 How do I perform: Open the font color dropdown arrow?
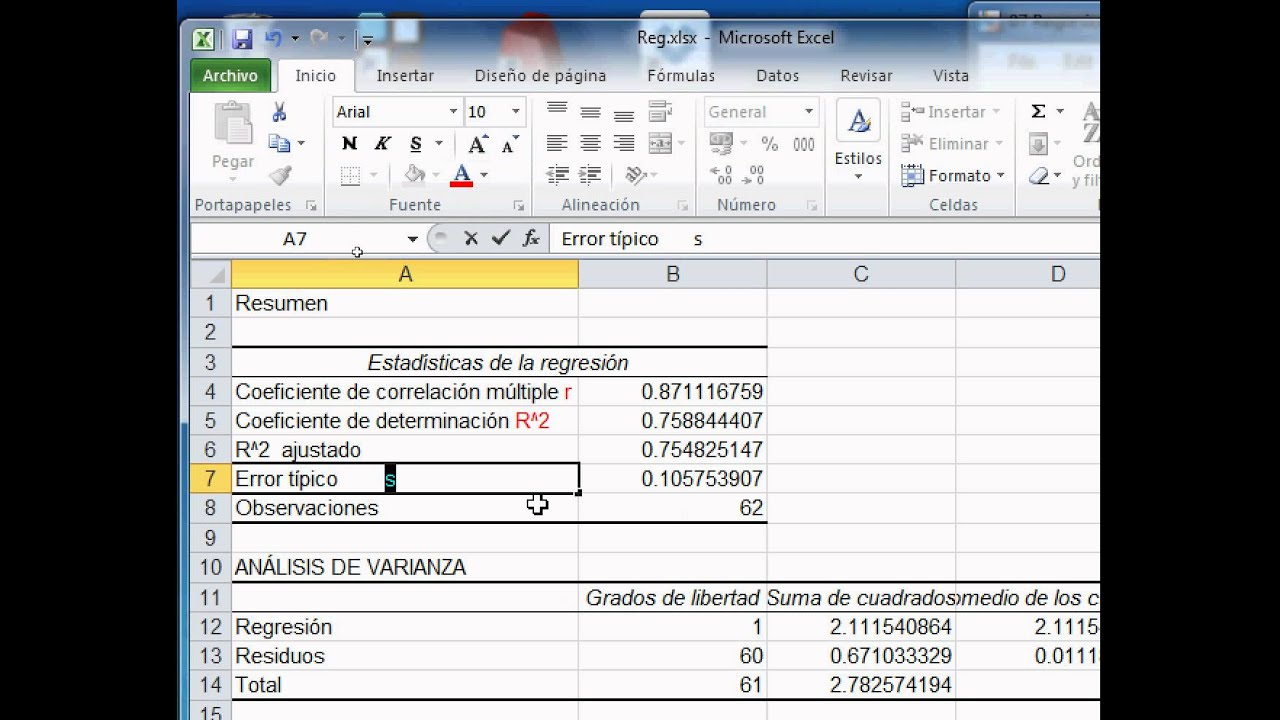tap(484, 175)
